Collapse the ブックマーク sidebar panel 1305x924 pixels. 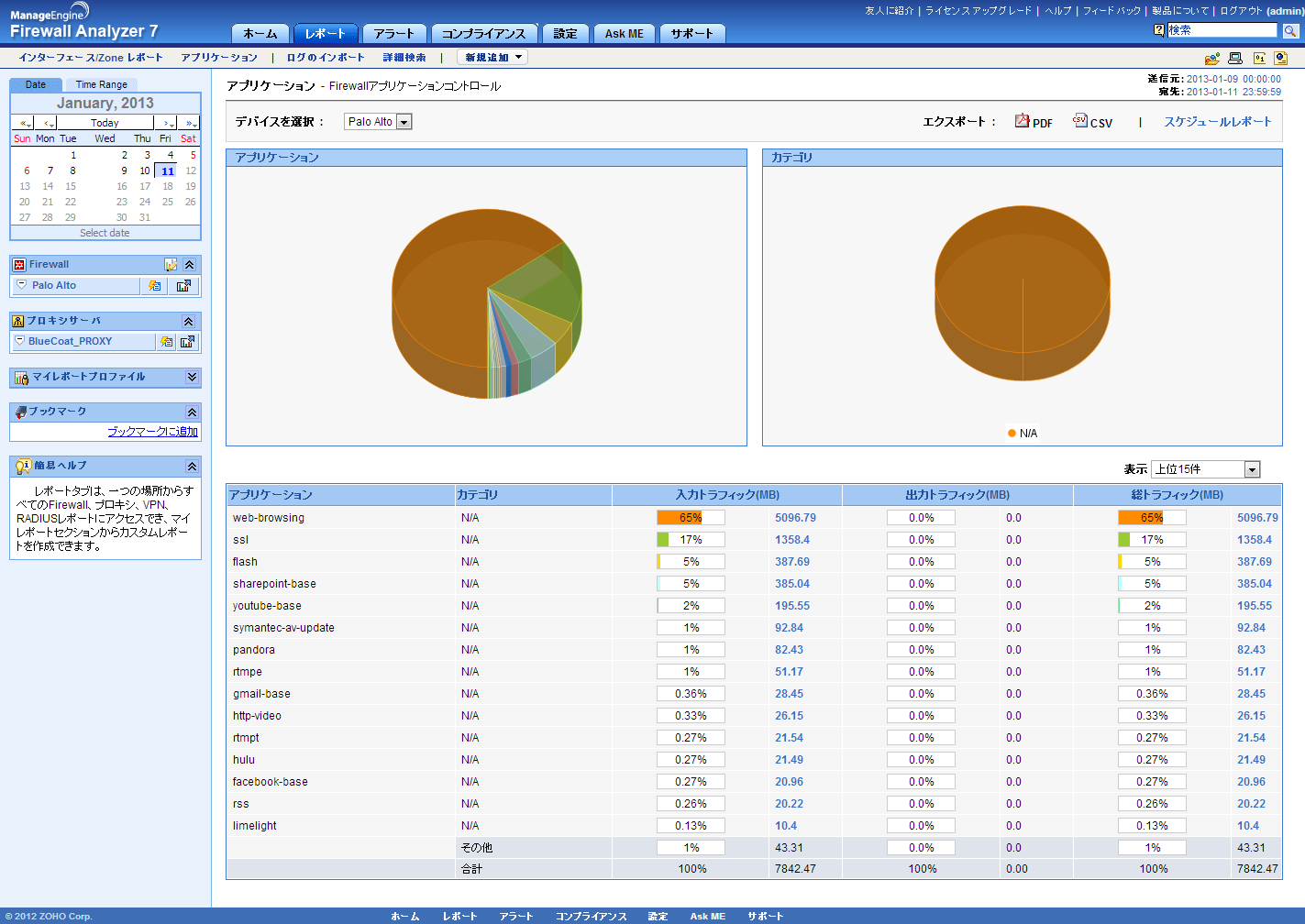[191, 412]
